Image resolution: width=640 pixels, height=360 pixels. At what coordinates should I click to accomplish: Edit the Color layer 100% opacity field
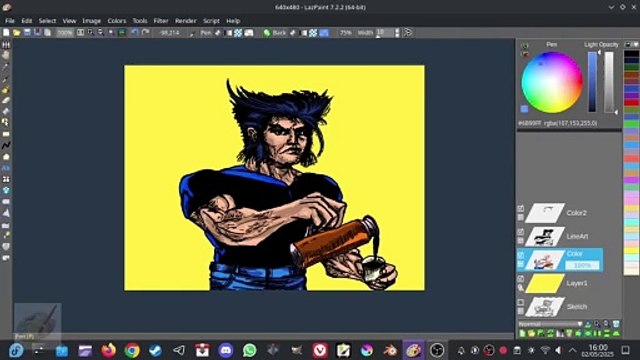(582, 265)
